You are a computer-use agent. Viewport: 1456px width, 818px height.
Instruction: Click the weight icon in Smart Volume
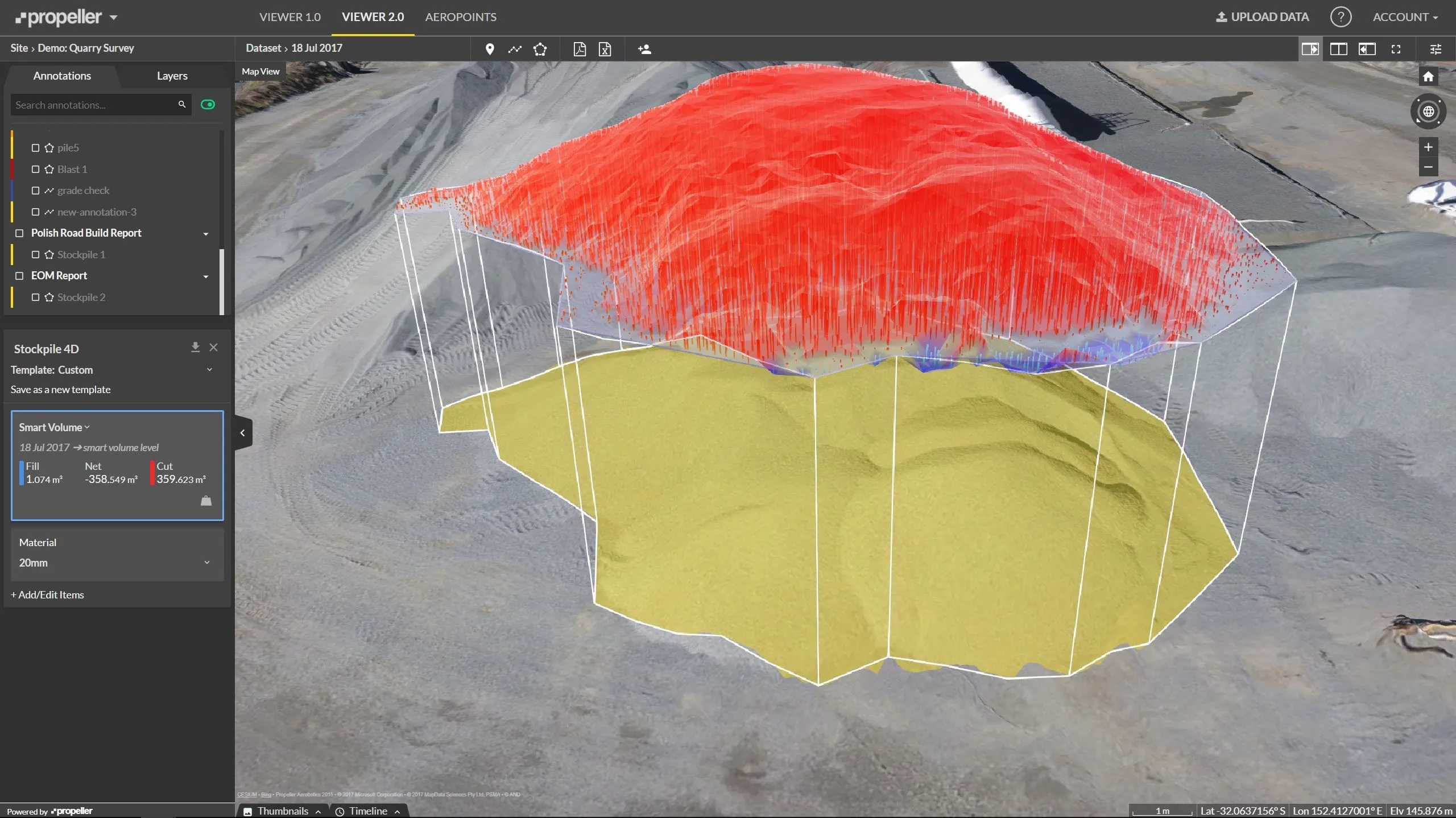[x=206, y=501]
